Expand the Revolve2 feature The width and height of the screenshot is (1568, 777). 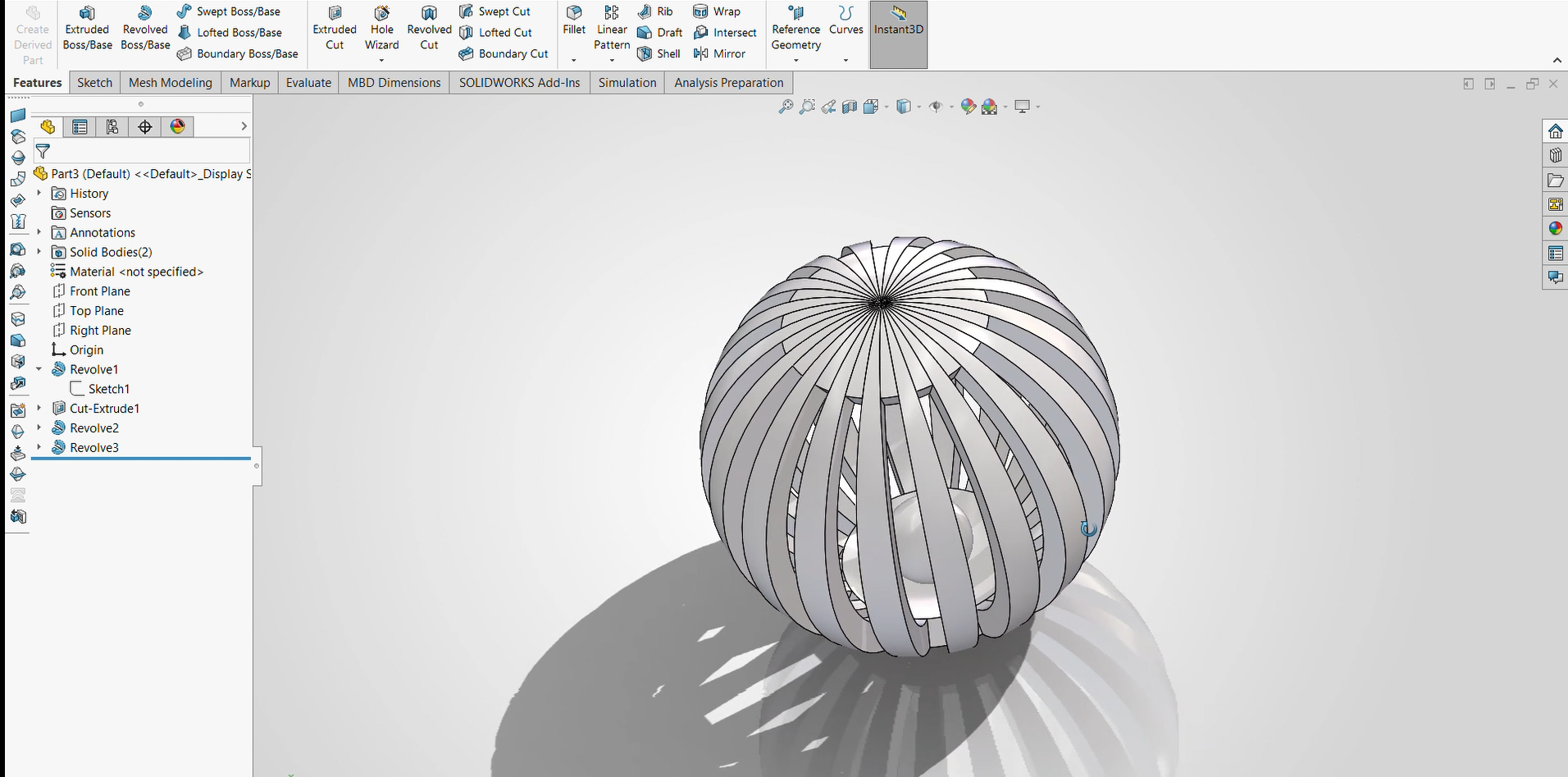point(39,427)
